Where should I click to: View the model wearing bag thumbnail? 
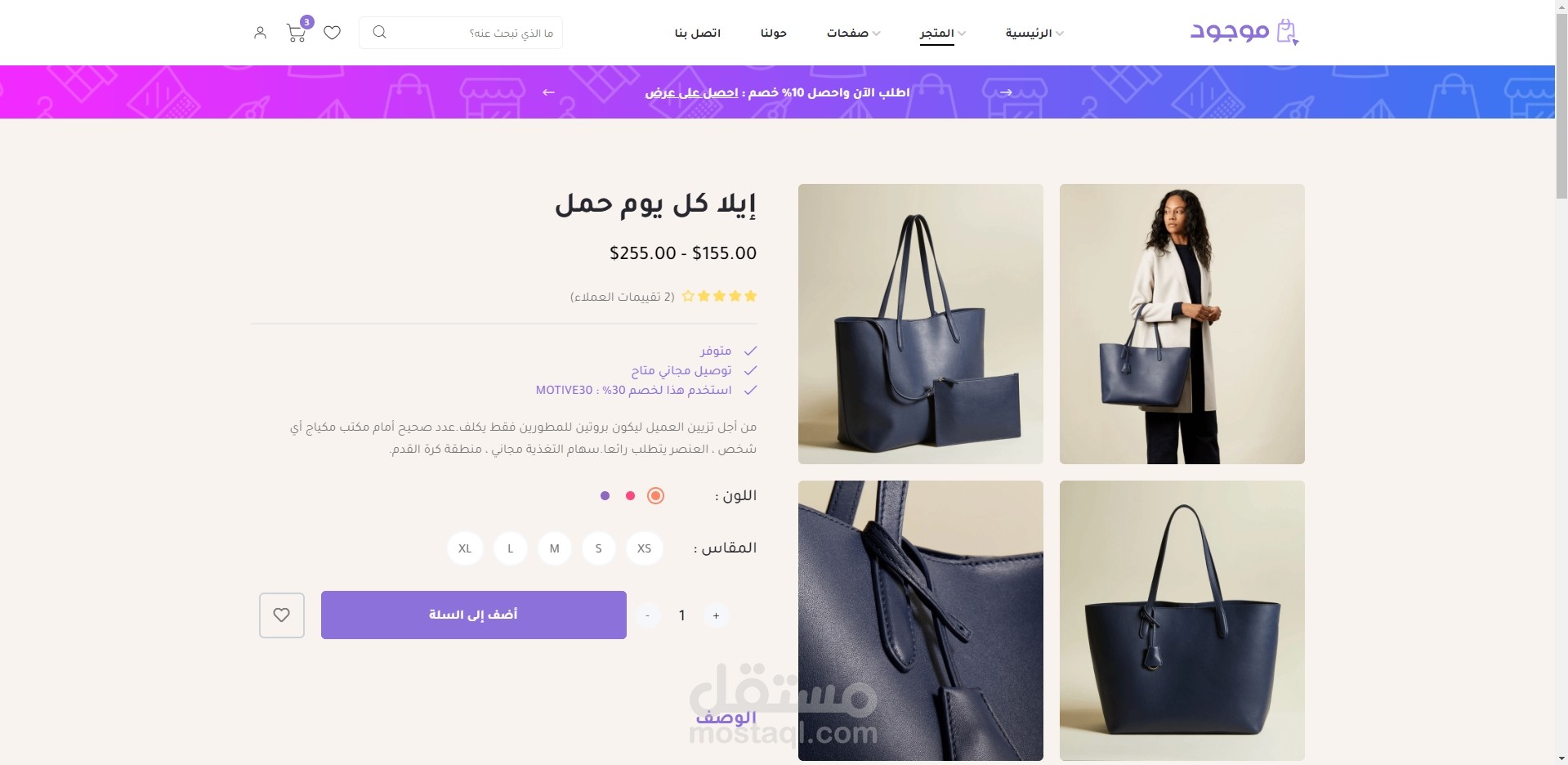pos(1182,324)
